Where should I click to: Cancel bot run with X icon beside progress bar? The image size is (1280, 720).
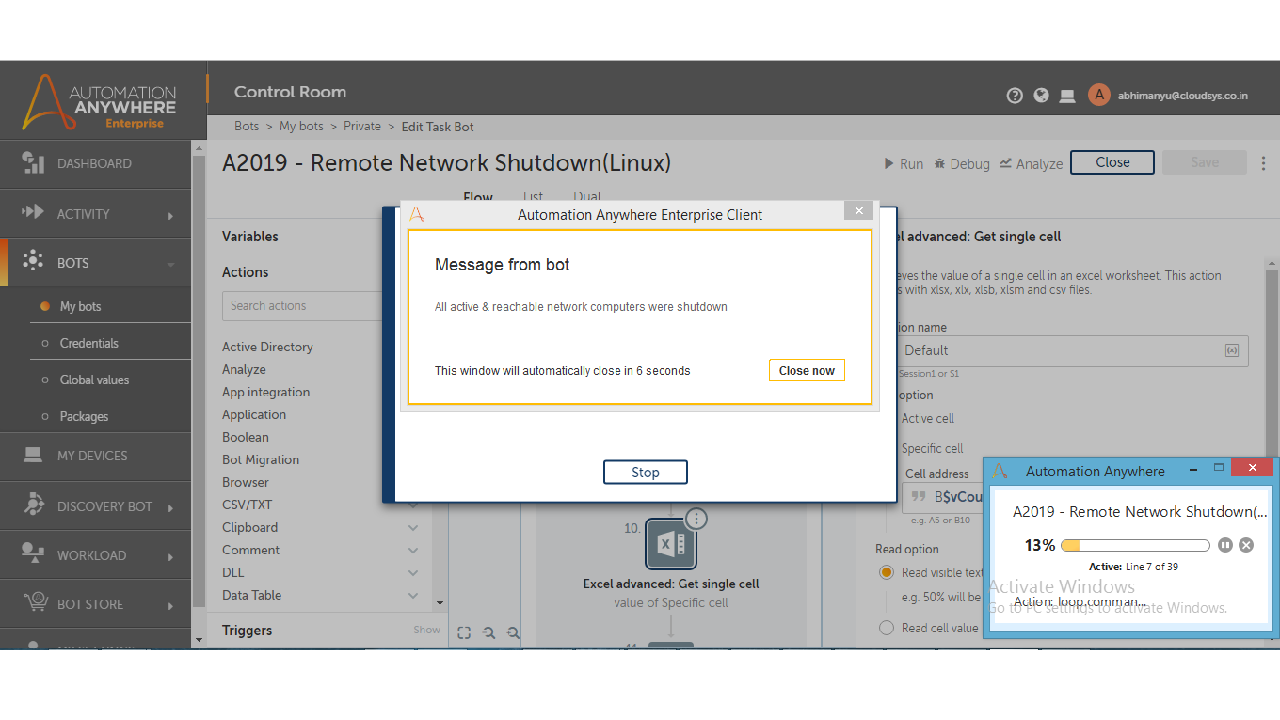1246,545
